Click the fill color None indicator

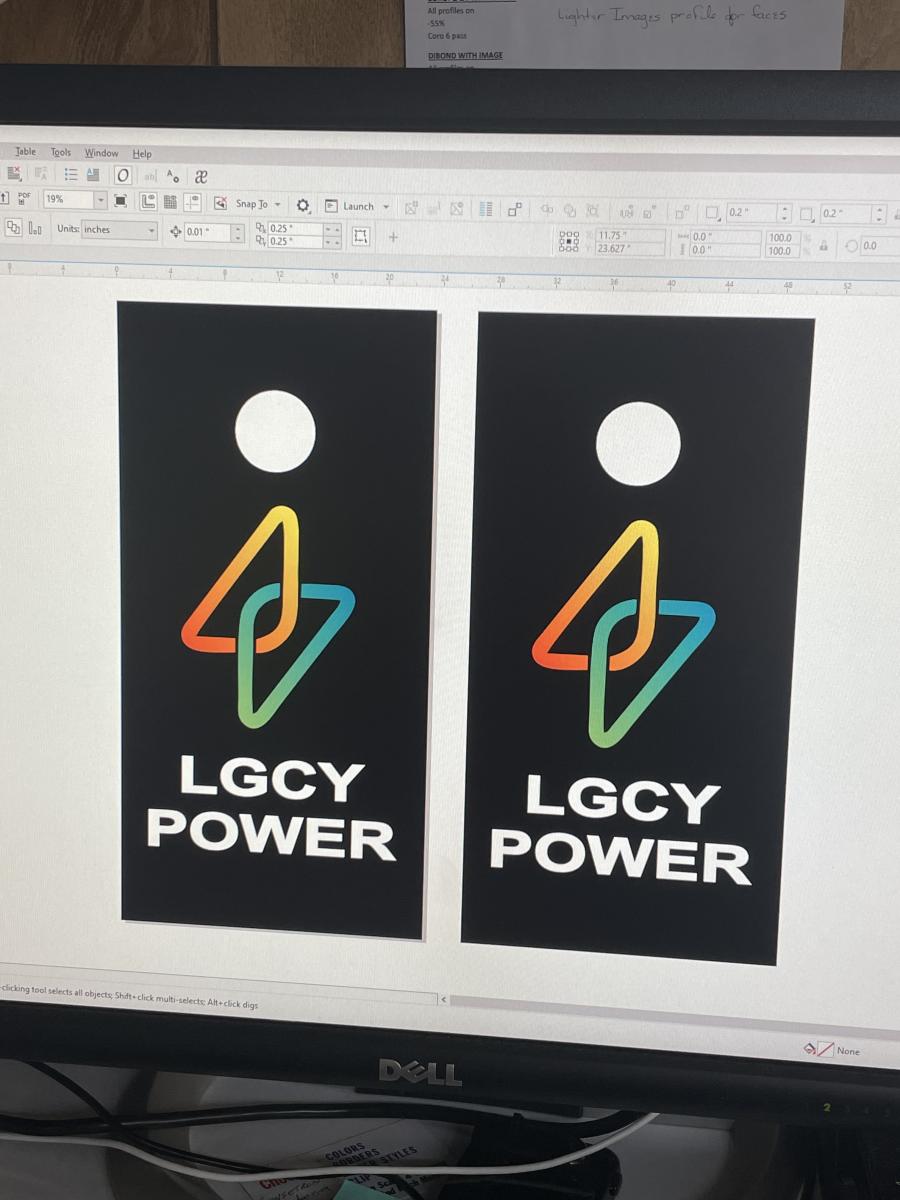(833, 1050)
